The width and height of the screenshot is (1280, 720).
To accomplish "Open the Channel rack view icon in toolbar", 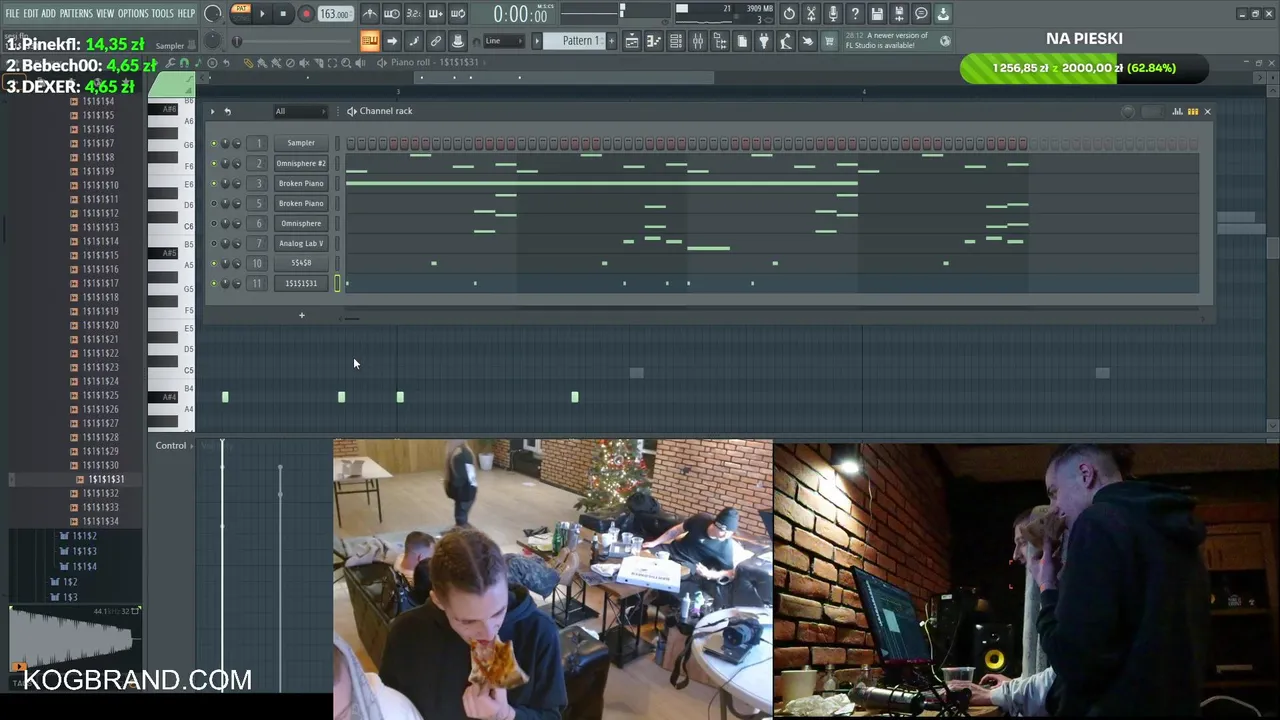I will pyautogui.click(x=676, y=41).
